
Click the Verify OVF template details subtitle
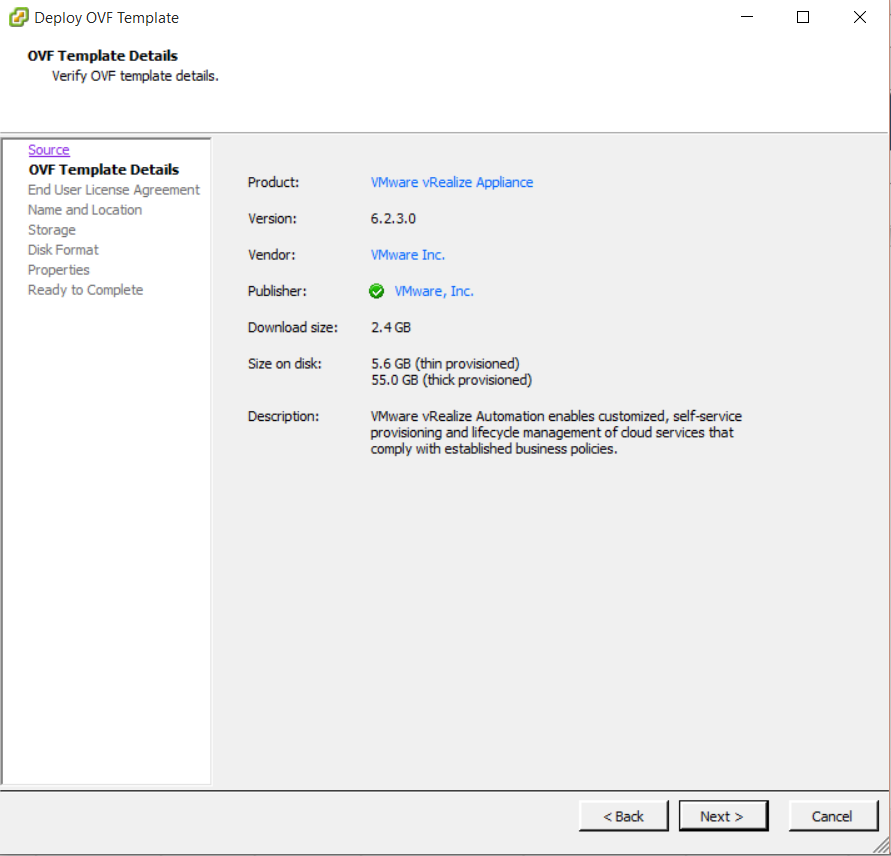[135, 76]
